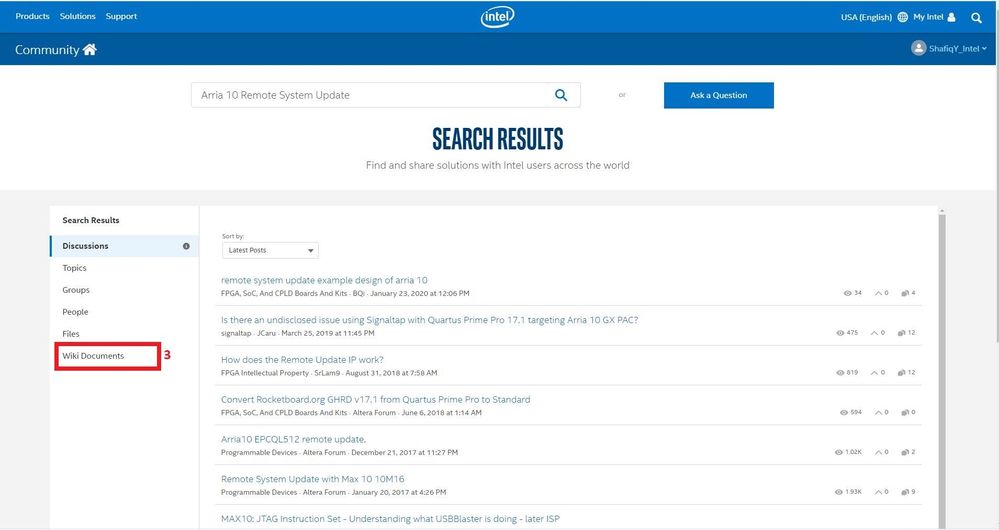The height and width of the screenshot is (530, 999).
Task: Open Convert Rocketboard.org GHRD v17.1 discussion
Action: (x=375, y=399)
